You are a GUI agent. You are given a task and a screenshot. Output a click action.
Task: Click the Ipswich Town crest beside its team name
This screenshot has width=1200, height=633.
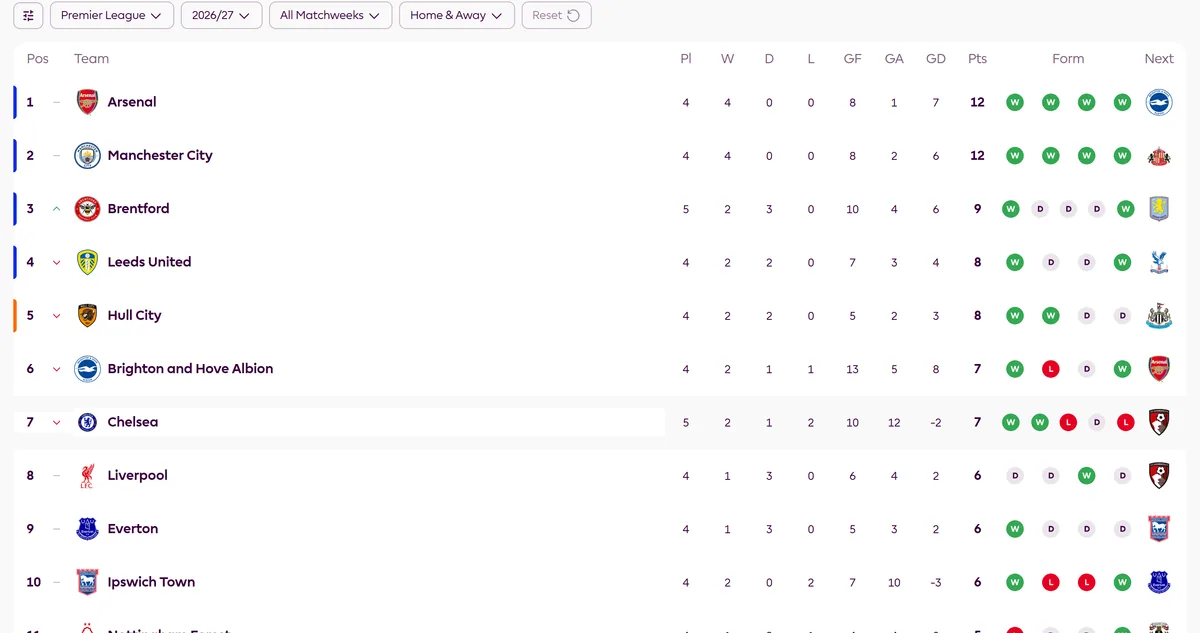click(88, 582)
